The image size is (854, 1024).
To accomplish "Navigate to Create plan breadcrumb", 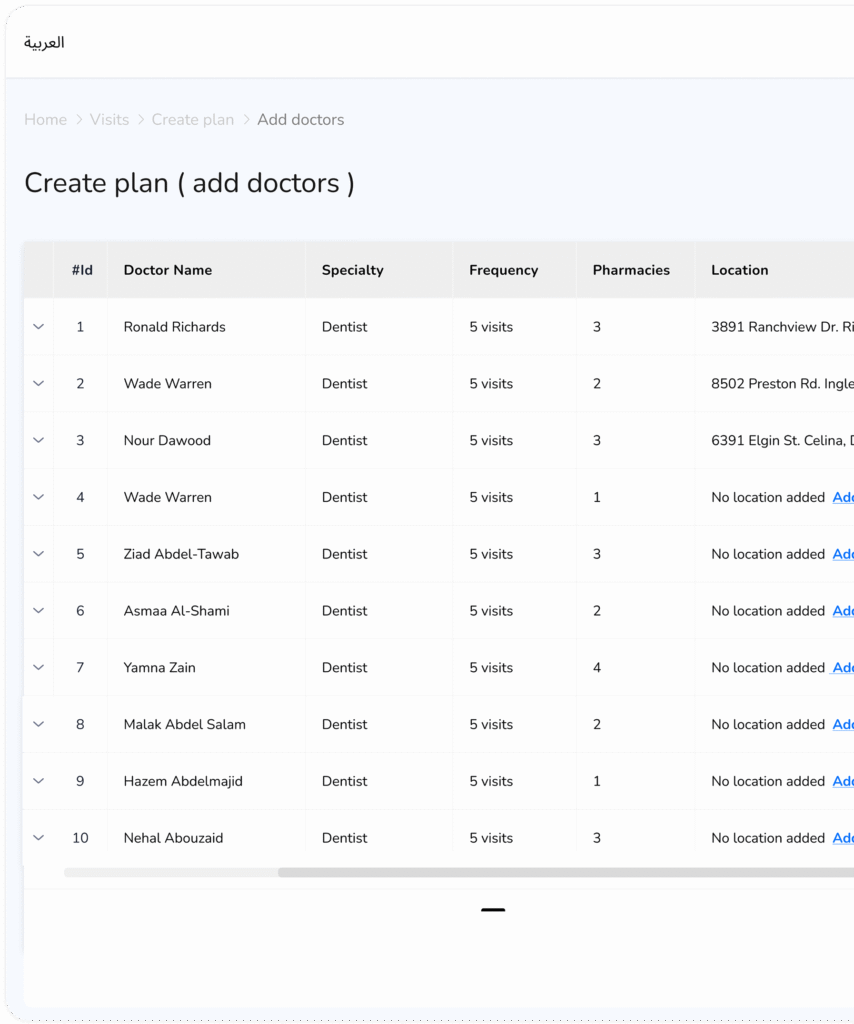I will pyautogui.click(x=192, y=120).
